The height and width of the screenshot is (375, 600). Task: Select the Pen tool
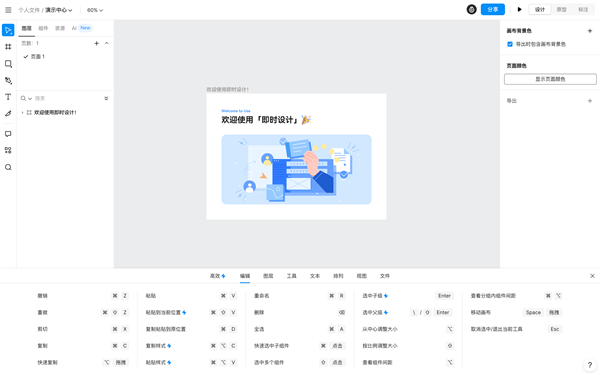coord(8,80)
